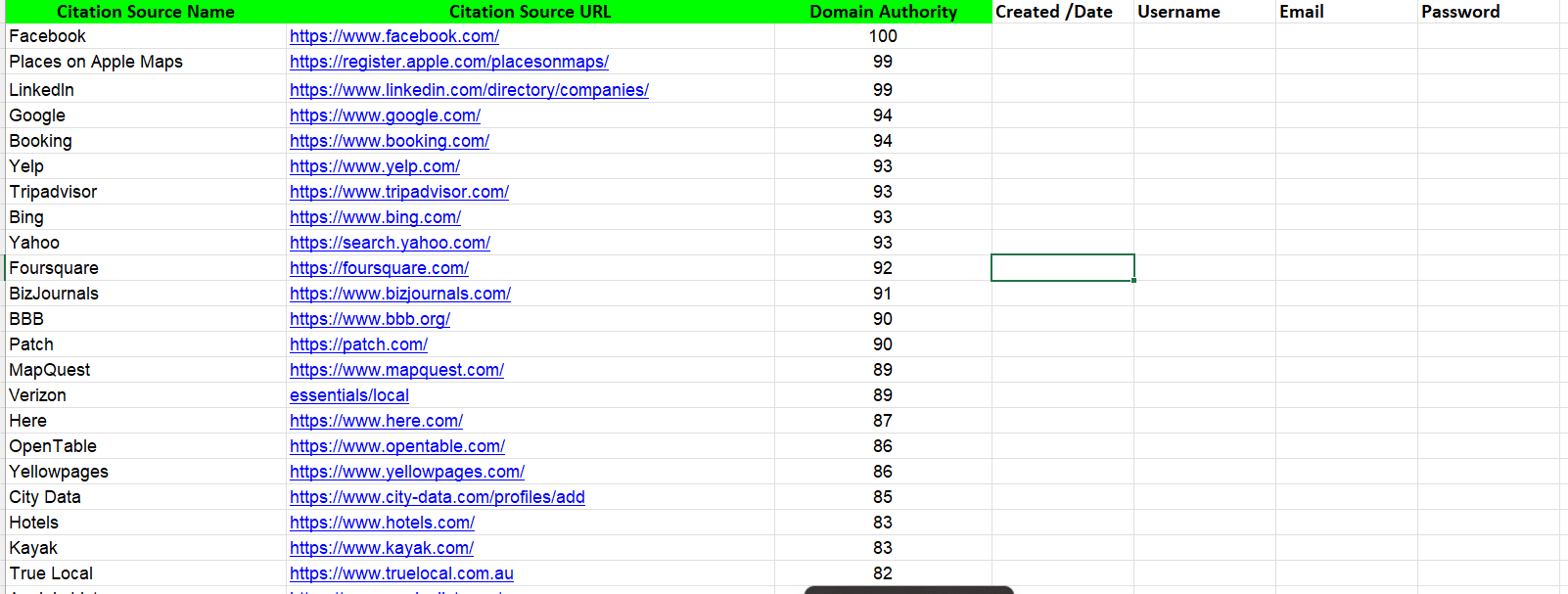Select the Yahoo name cell
Image resolution: width=1568 pixels, height=594 pixels.
(x=145, y=243)
